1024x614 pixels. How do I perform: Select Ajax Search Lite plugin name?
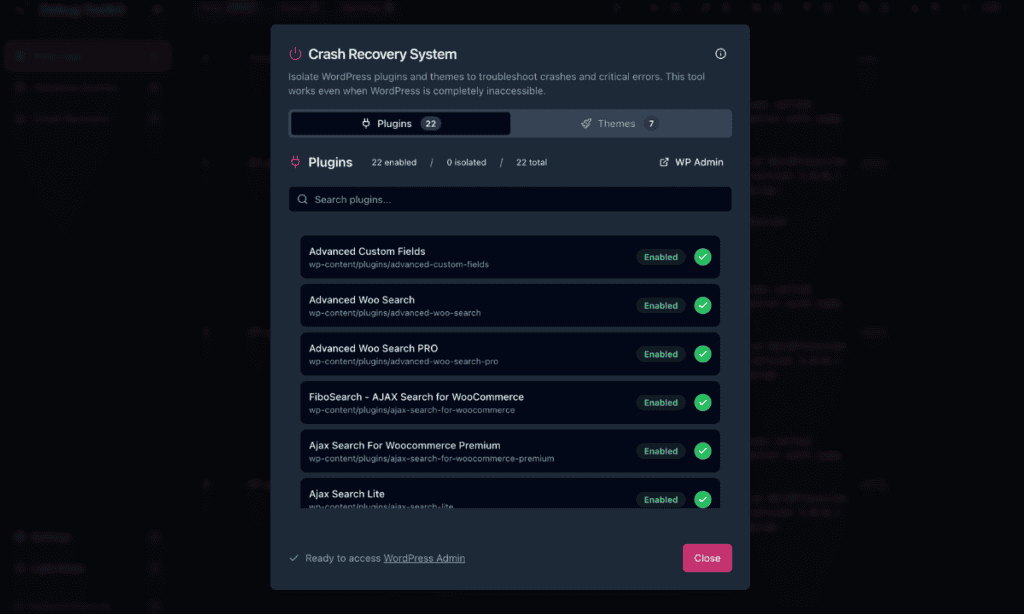pyautogui.click(x=347, y=494)
